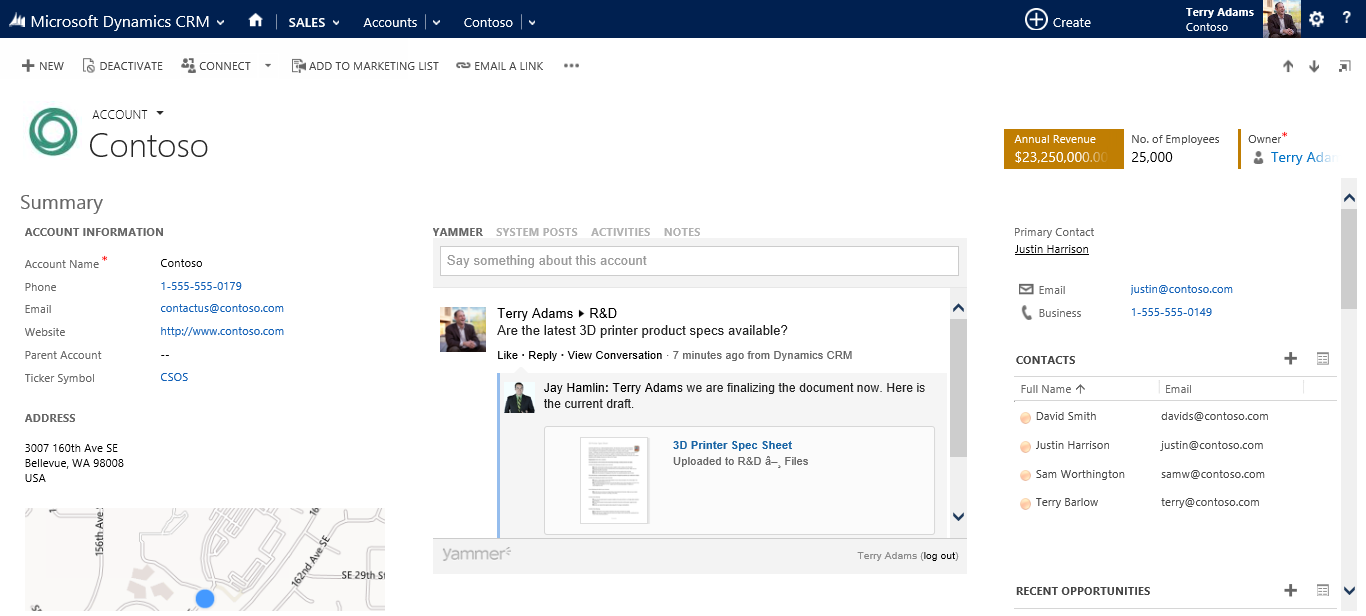Select the Sam Worthington contact row
The width and height of the screenshot is (1366, 616).
(x=1175, y=474)
